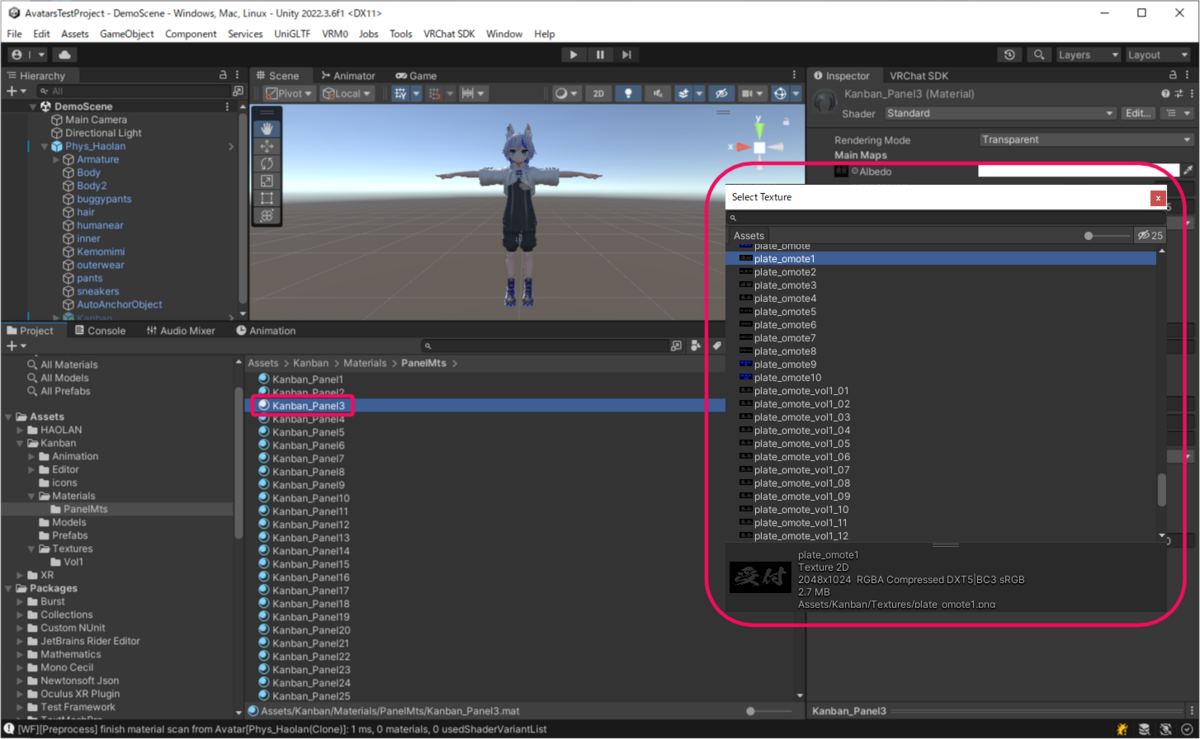Select Kemomimi object in Hierarchy
This screenshot has width=1200, height=739.
[x=100, y=252]
